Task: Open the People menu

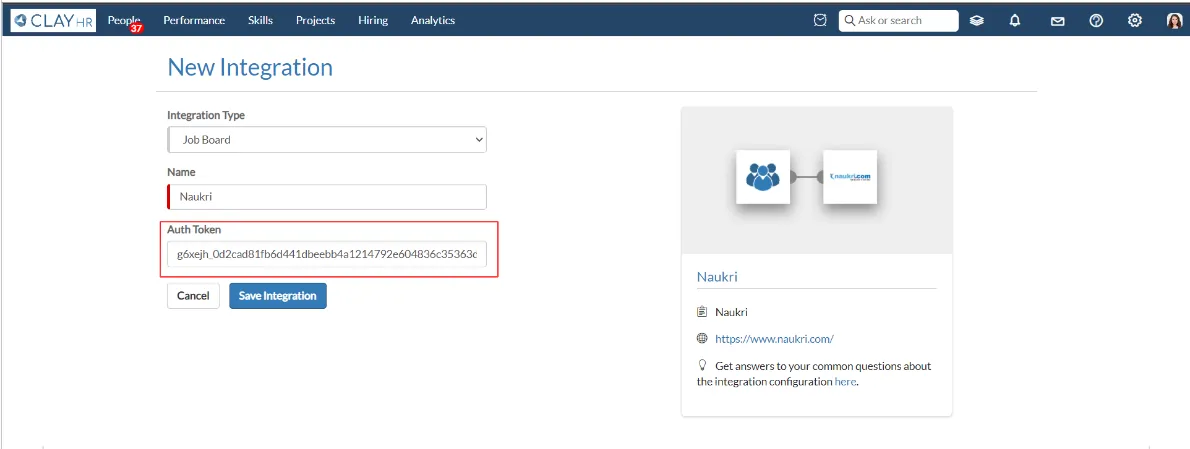Action: pos(124,20)
